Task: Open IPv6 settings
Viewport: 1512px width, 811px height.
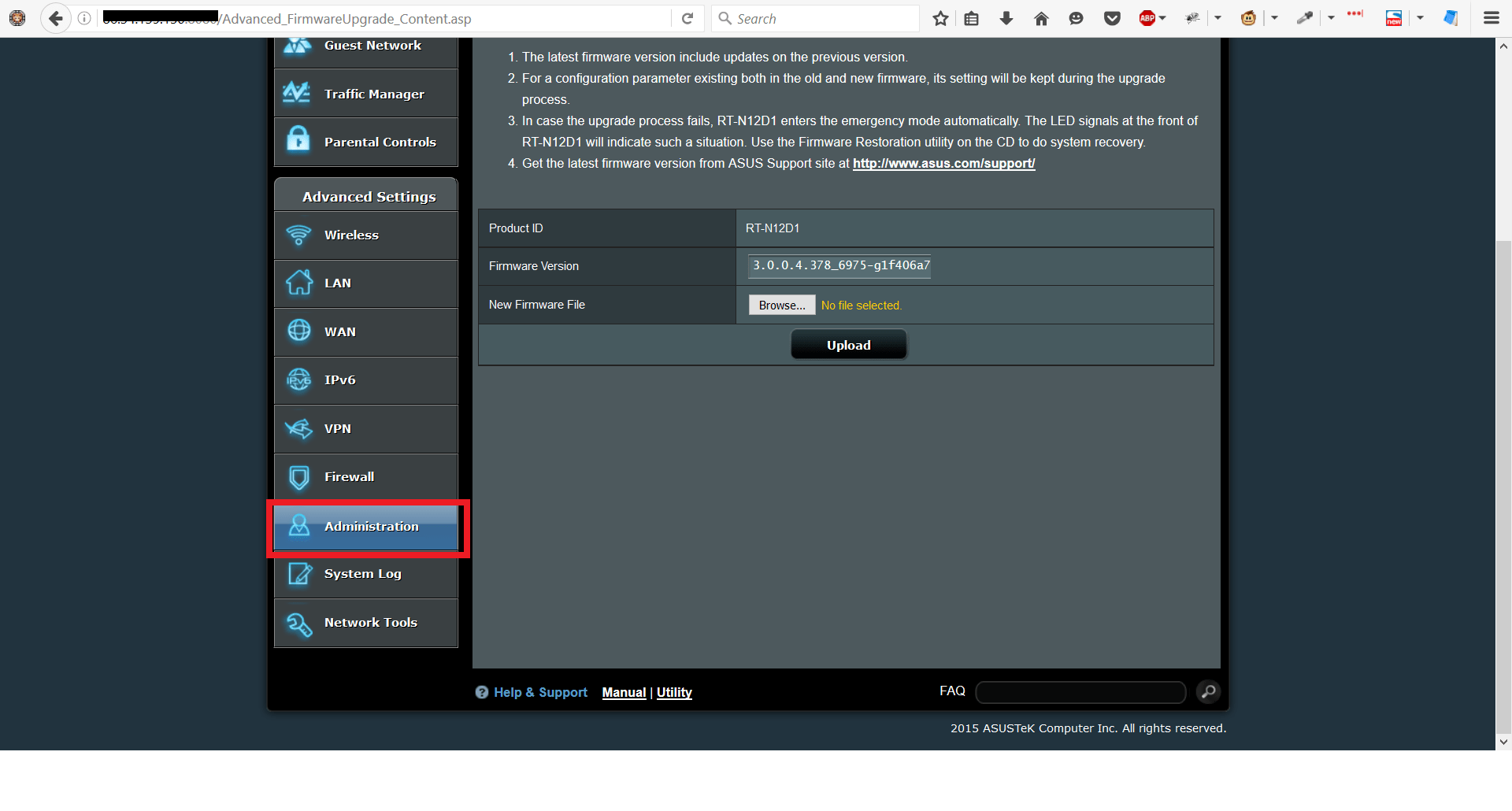Action: pos(365,380)
